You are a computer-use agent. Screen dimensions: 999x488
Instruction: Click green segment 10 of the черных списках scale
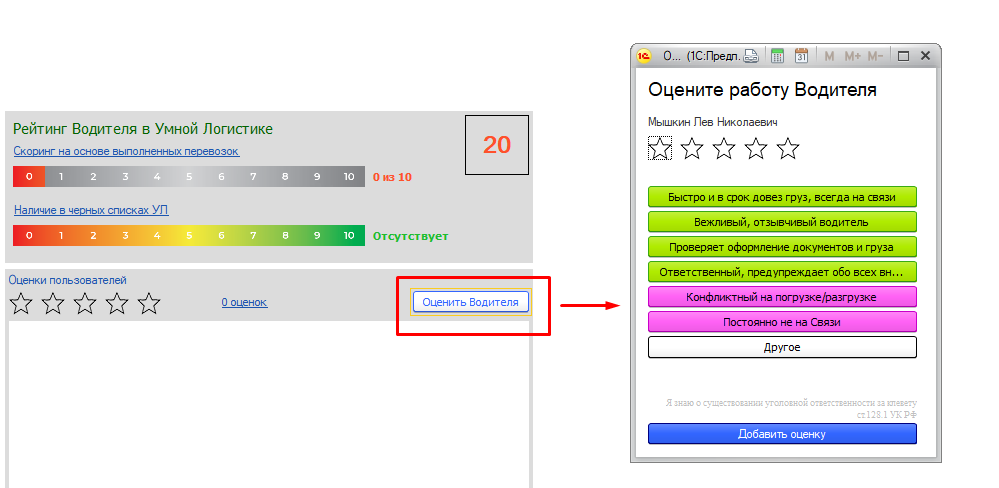349,235
